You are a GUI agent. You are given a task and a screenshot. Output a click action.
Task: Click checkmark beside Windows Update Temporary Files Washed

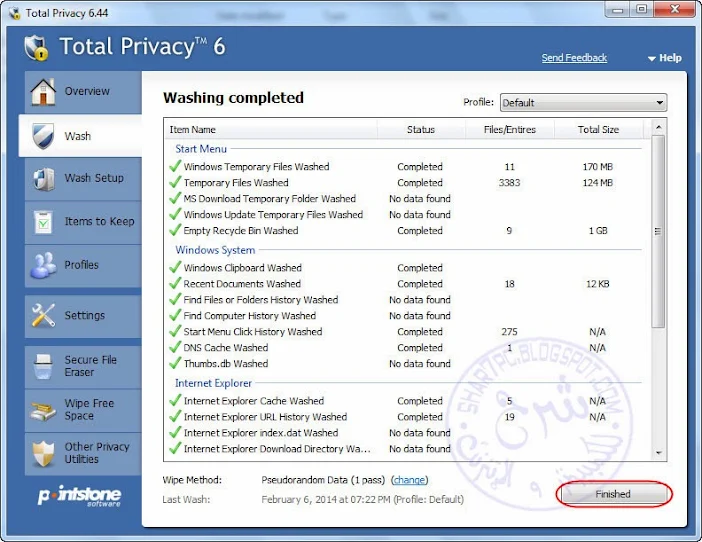click(x=175, y=214)
